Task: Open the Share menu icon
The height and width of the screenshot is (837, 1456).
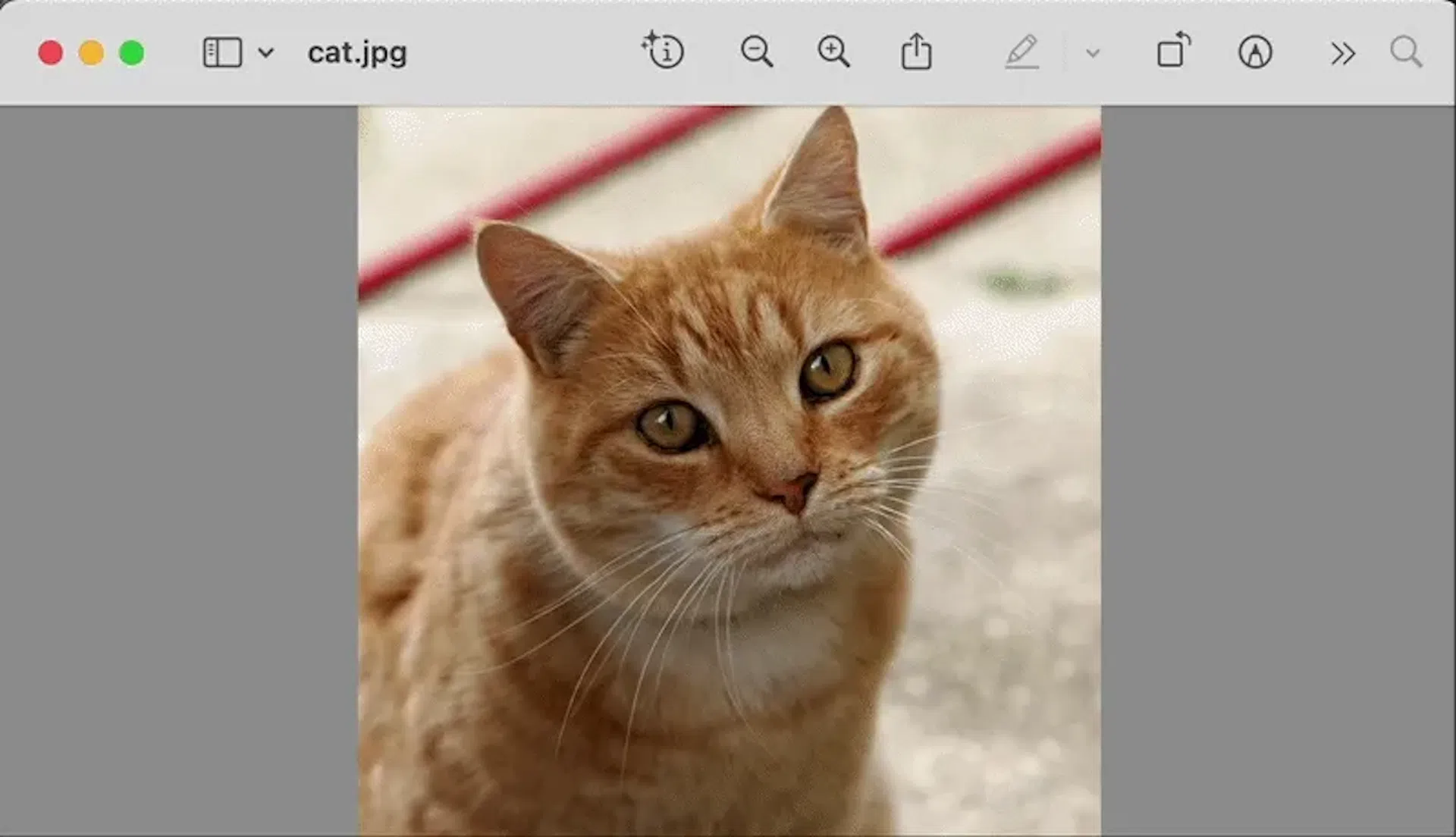Action: pyautogui.click(x=916, y=52)
